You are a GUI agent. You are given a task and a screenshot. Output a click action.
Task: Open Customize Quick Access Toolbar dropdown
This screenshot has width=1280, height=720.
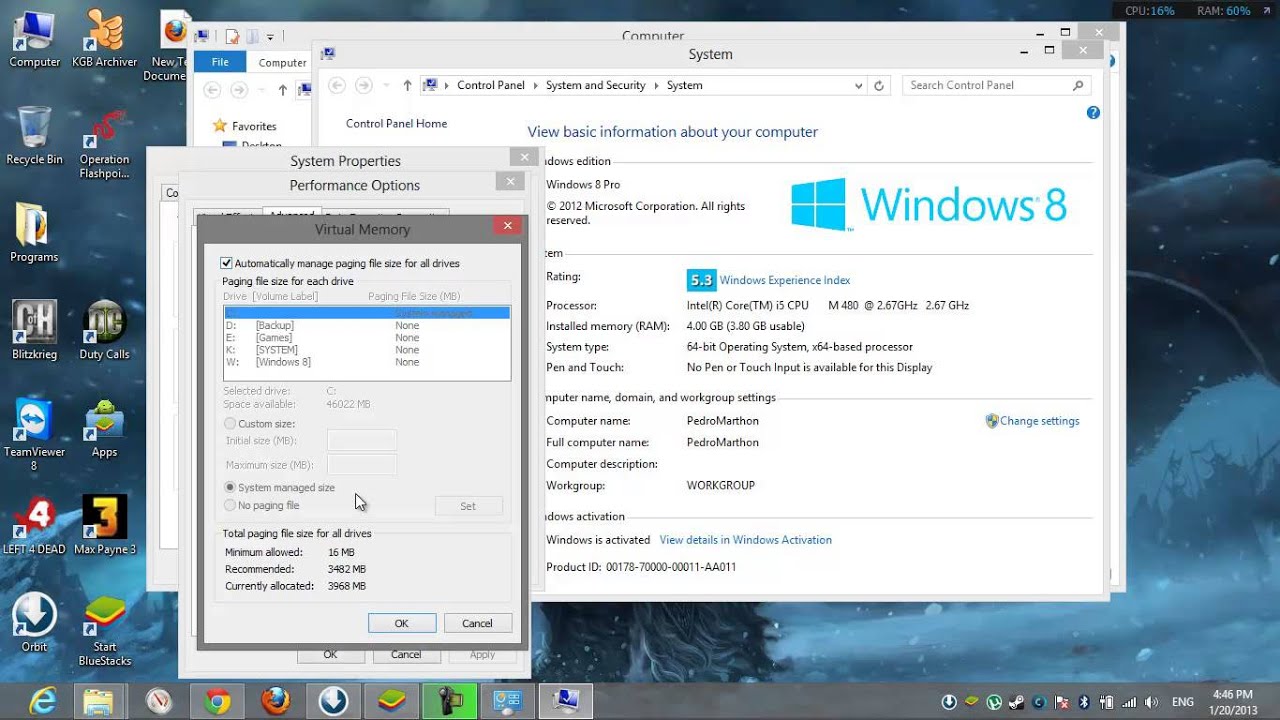tap(270, 37)
